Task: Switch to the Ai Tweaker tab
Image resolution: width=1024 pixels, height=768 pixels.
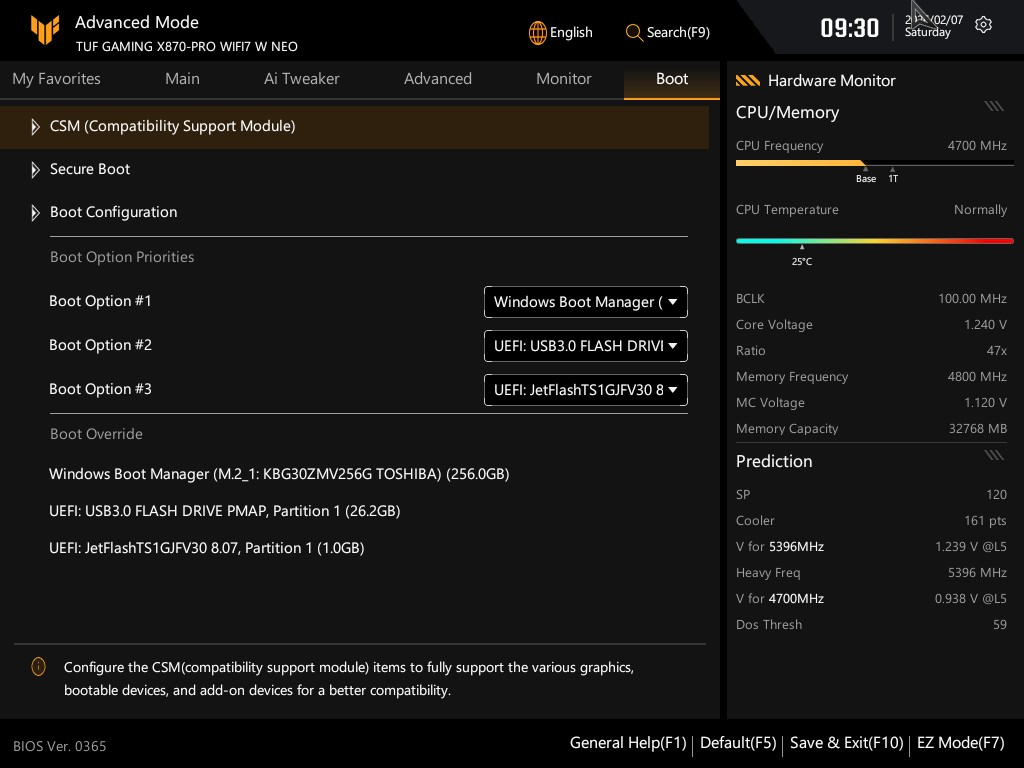Action: [x=301, y=79]
